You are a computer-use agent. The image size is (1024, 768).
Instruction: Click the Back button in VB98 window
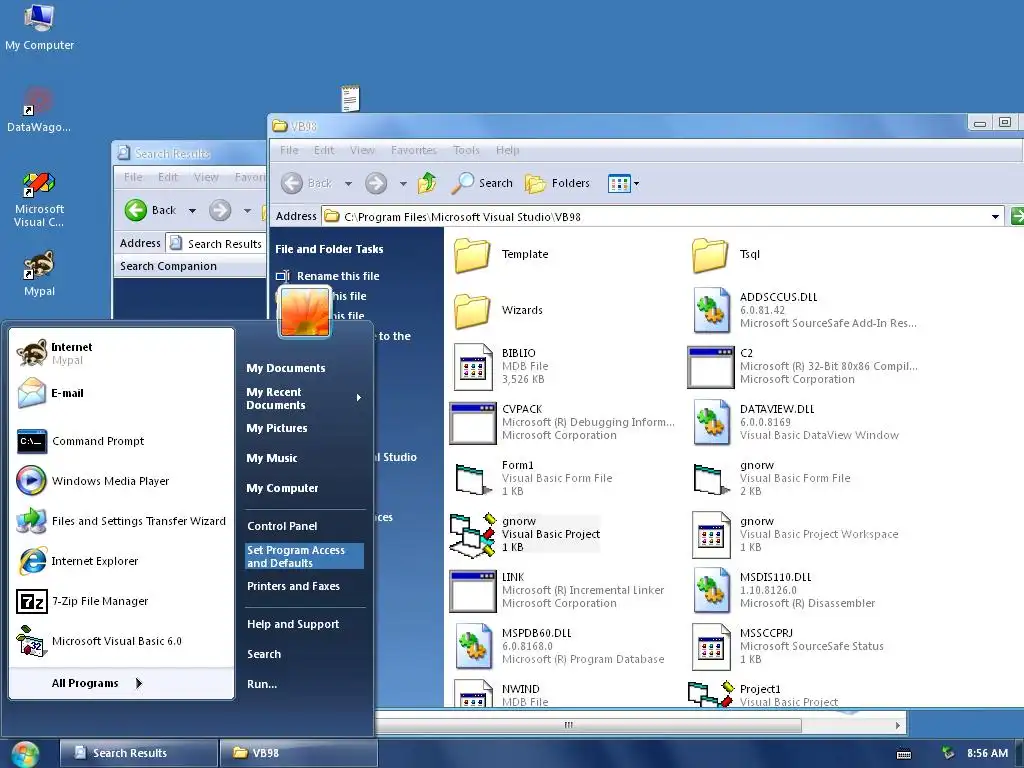[307, 183]
